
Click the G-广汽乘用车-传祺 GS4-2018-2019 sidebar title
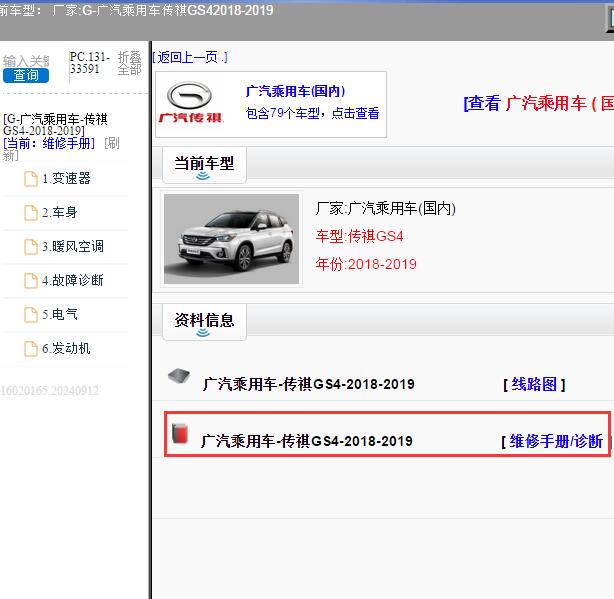(x=55, y=124)
